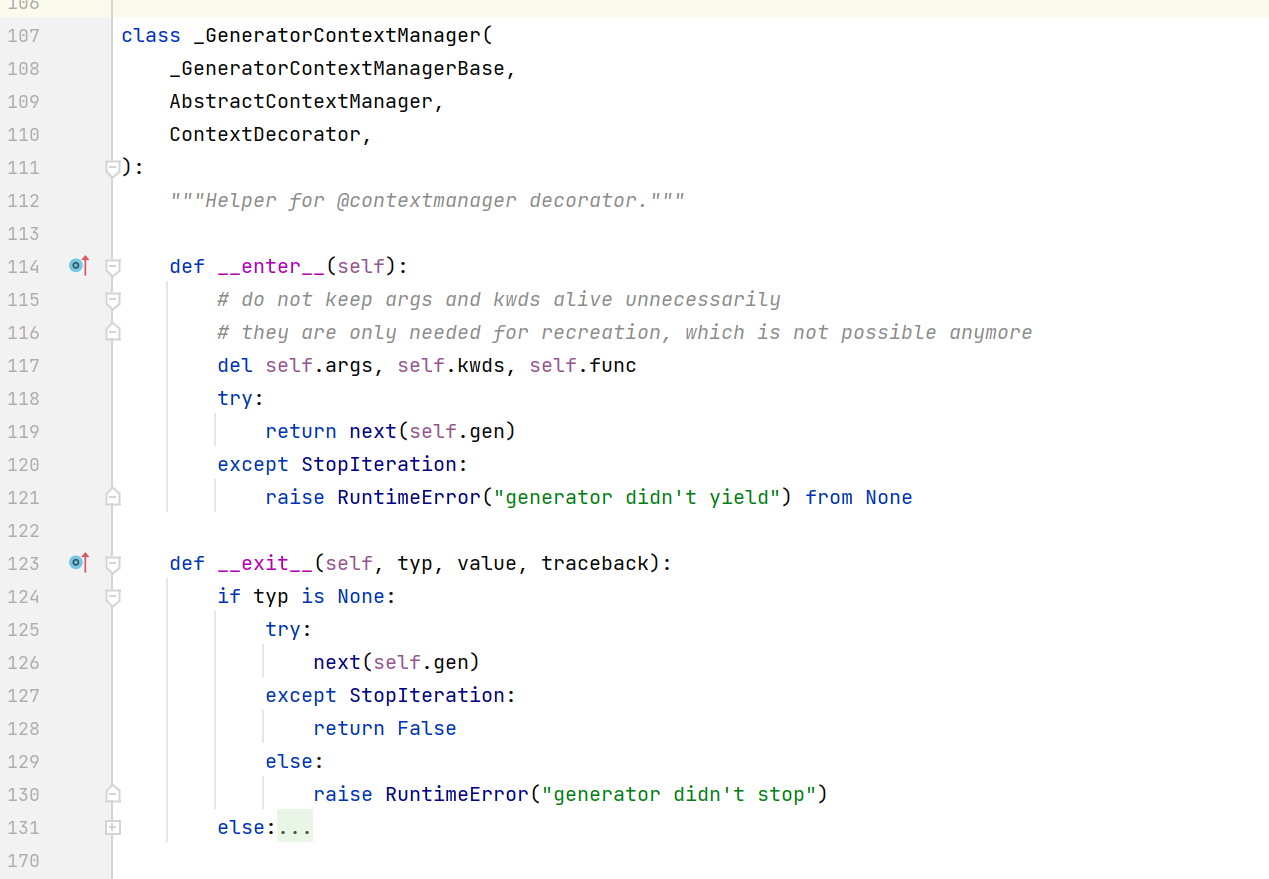Click the fold-end marker on line 111

point(113,168)
